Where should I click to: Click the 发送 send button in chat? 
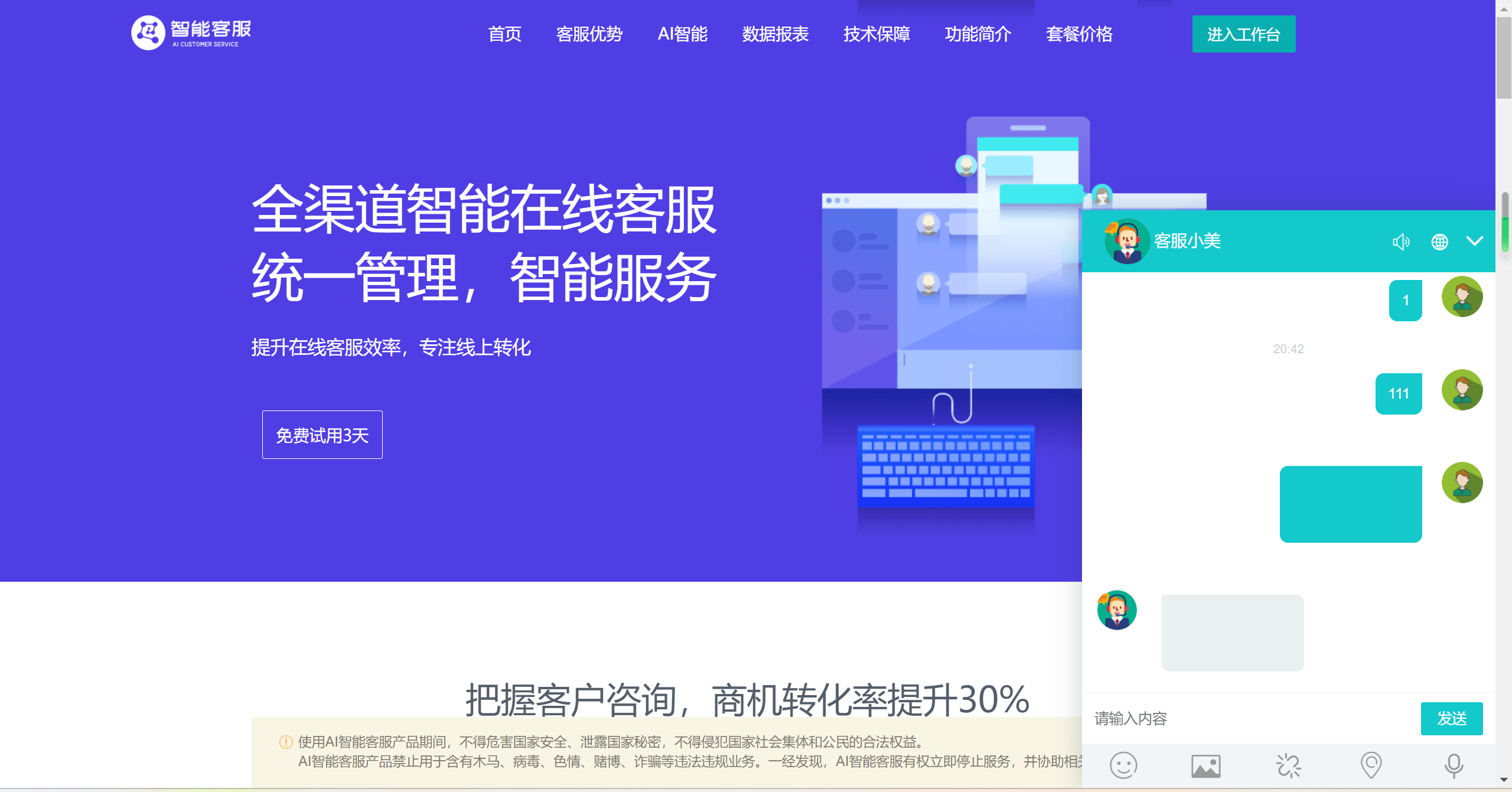point(1452,718)
